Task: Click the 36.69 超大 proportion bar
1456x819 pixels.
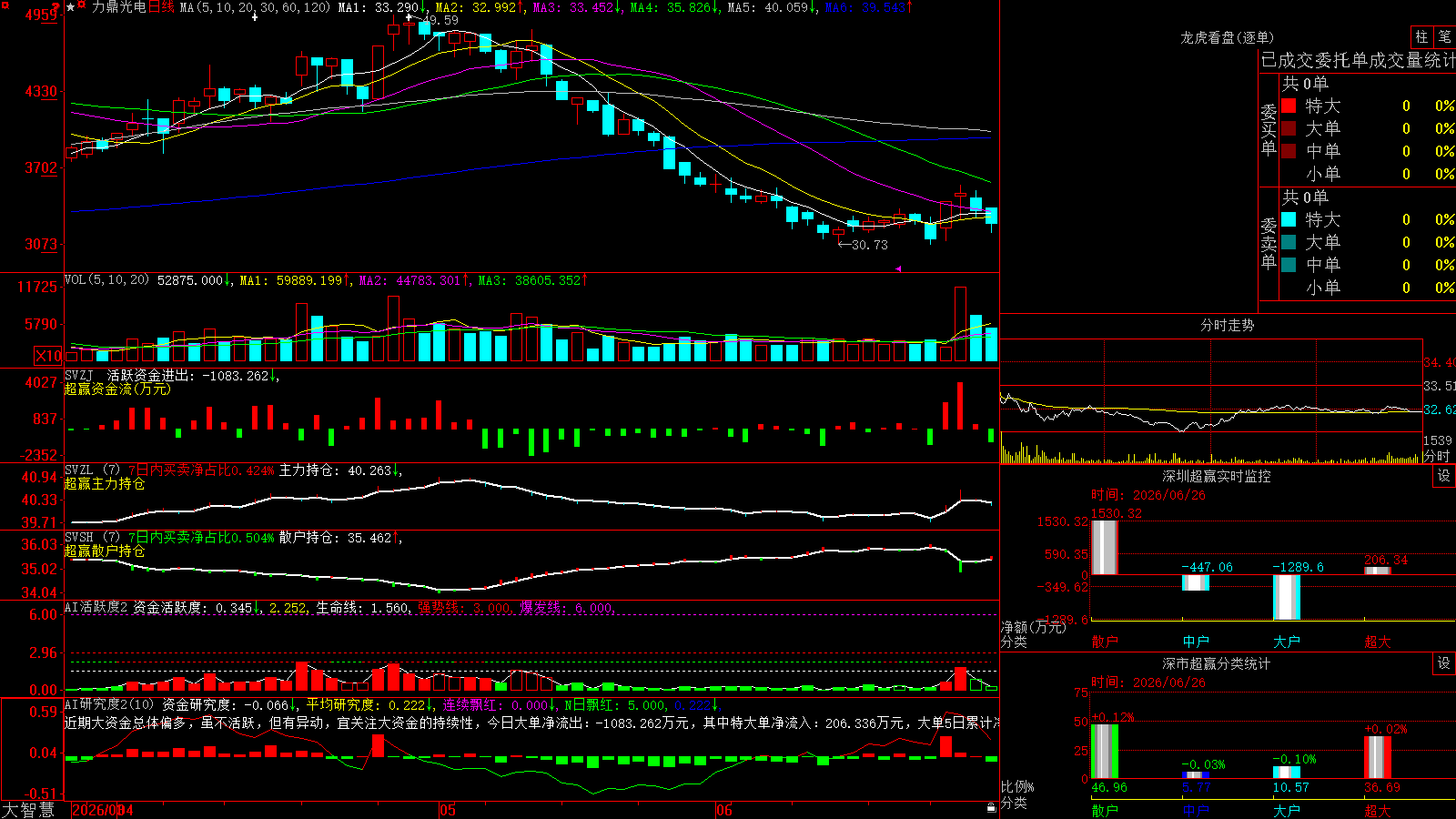Action: [x=1377, y=757]
